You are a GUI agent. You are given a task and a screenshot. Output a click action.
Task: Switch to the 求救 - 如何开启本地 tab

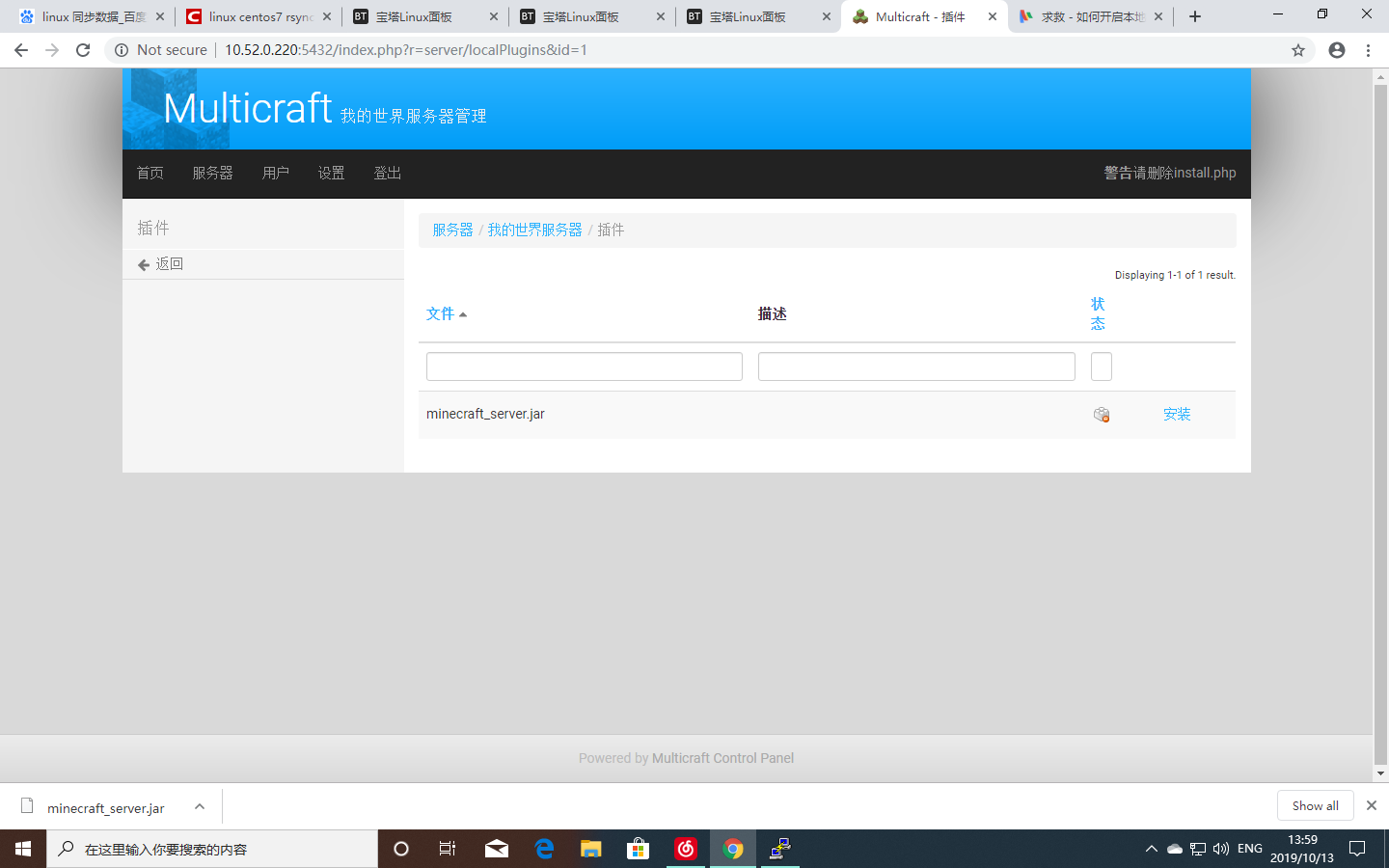(1092, 16)
